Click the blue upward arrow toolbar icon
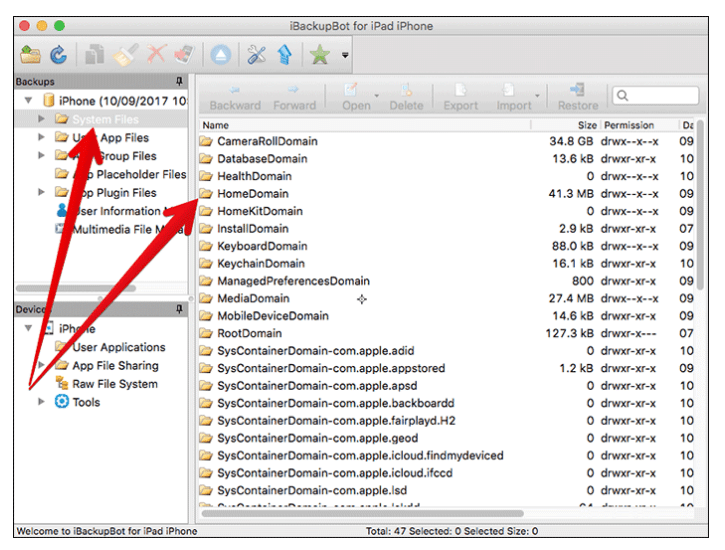Viewport: 725px width, 550px height. tap(285, 56)
